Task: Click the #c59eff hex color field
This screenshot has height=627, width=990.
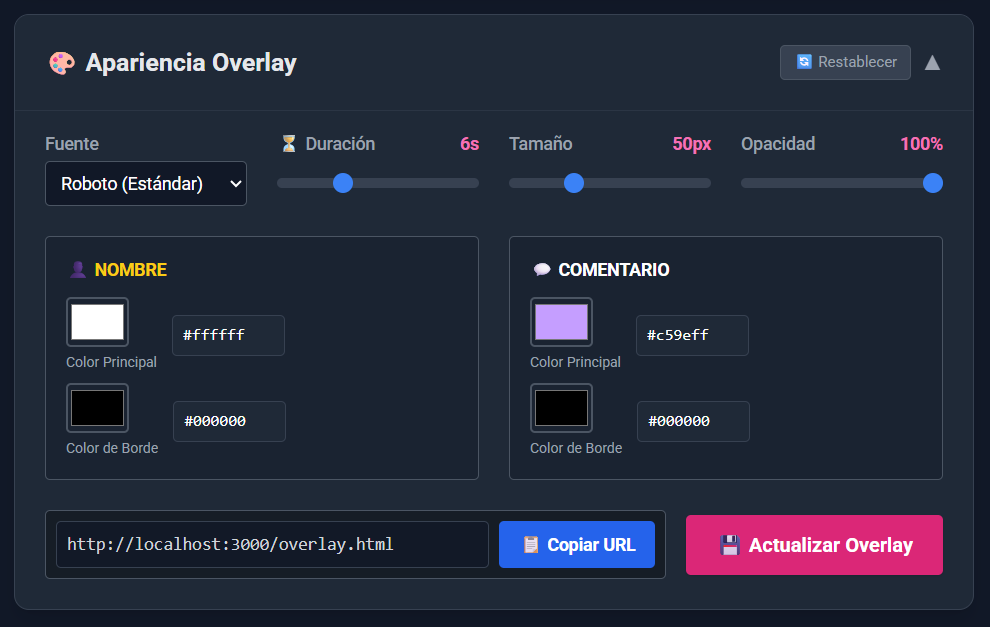Action: coord(692,336)
